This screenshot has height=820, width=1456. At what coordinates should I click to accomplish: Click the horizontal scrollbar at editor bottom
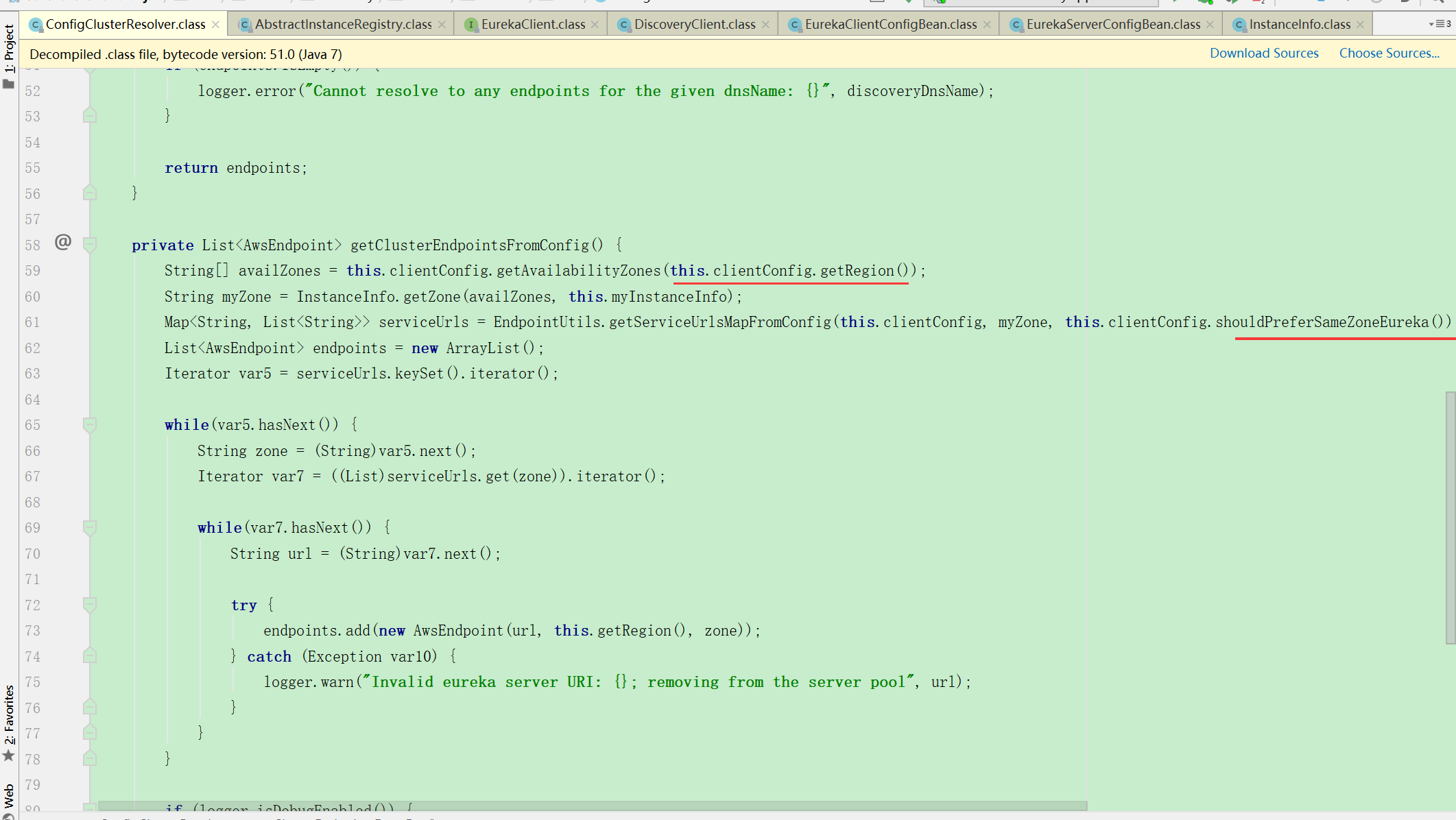coord(591,806)
